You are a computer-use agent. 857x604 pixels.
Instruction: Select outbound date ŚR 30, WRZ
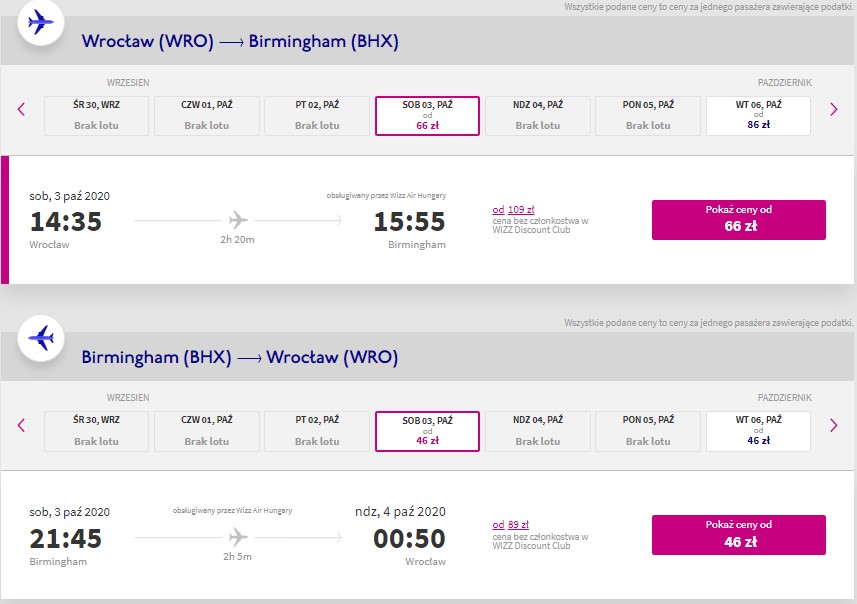(96, 115)
